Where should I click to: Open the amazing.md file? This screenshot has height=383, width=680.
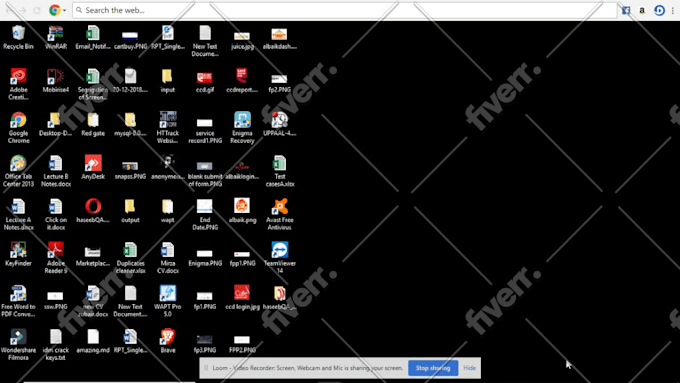click(93, 341)
